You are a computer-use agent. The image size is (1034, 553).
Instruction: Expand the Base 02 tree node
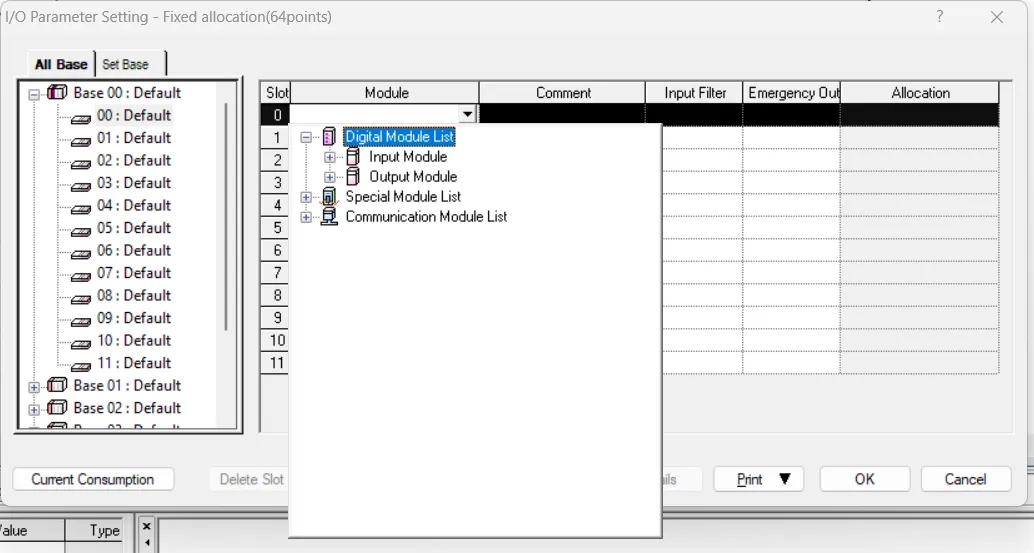(34, 410)
